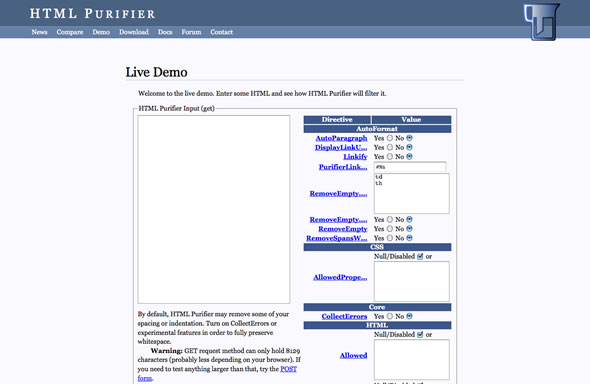Select Yes for CollectErrors

pyautogui.click(x=390, y=316)
